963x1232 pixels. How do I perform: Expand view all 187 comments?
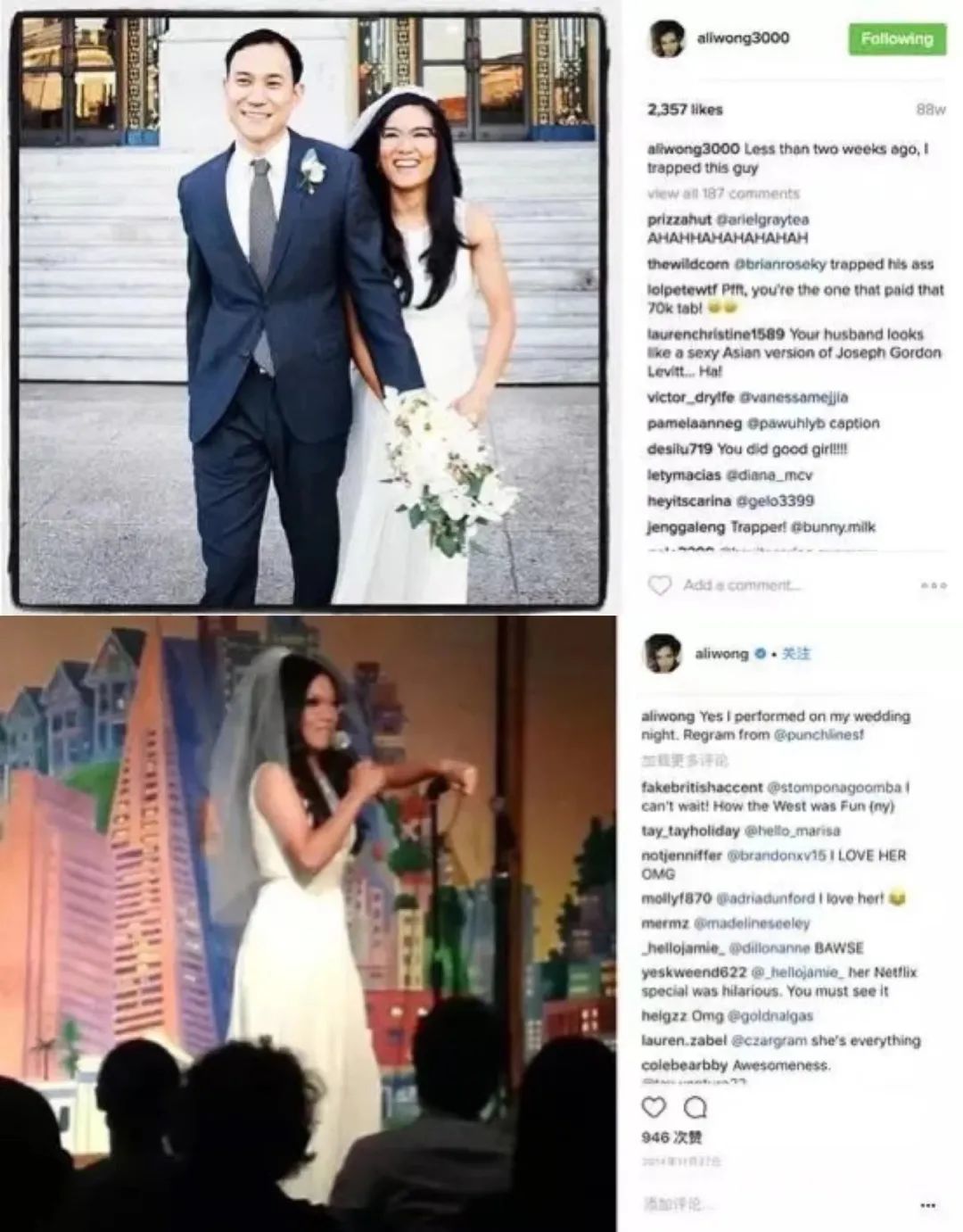click(723, 194)
